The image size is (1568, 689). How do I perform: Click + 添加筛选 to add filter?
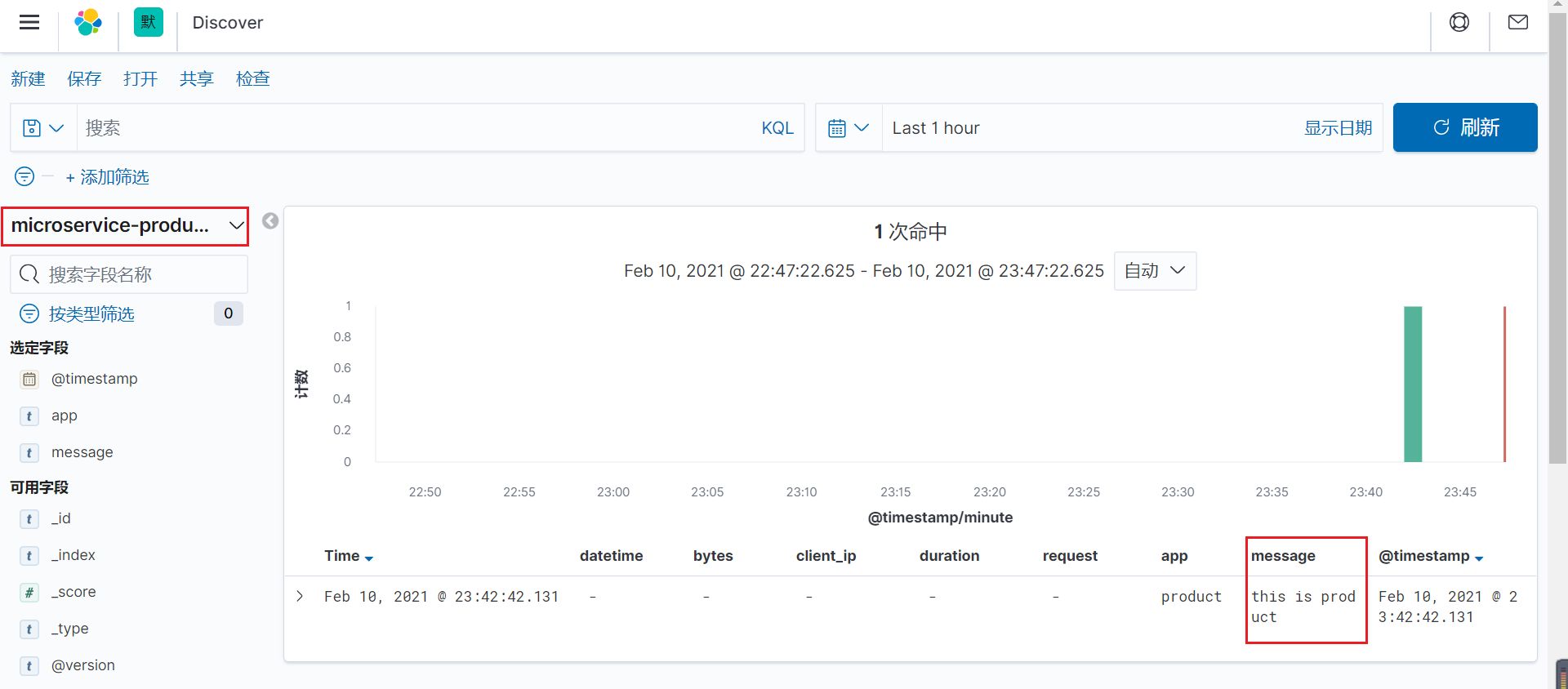pos(108,177)
